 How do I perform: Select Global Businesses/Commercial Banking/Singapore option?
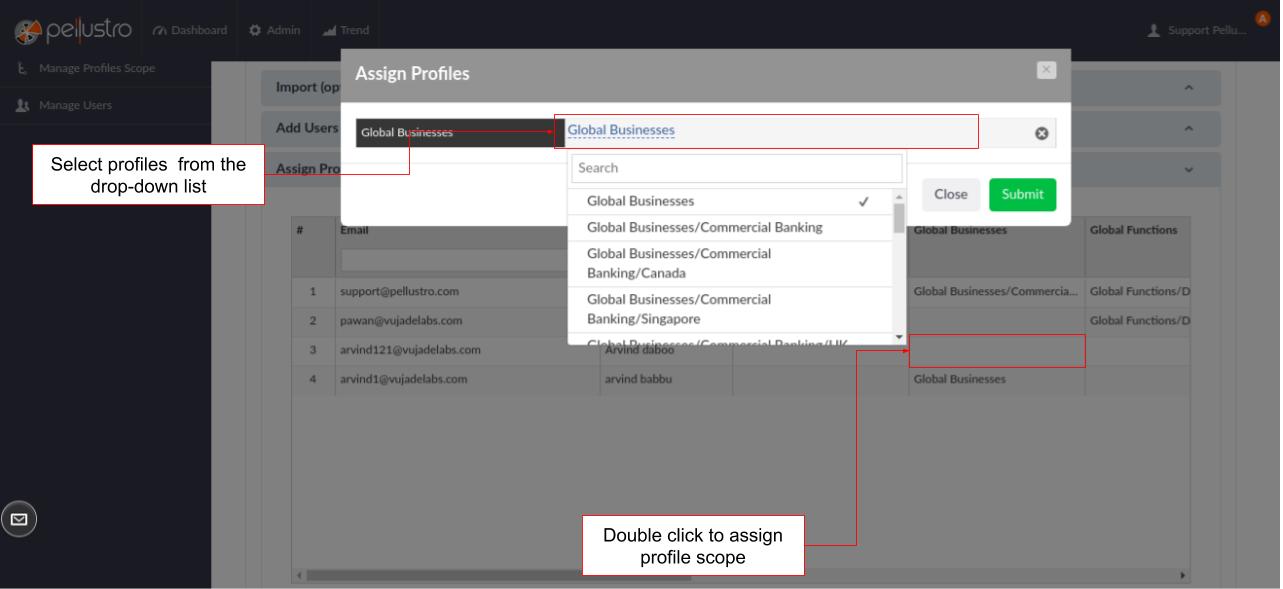pos(729,309)
